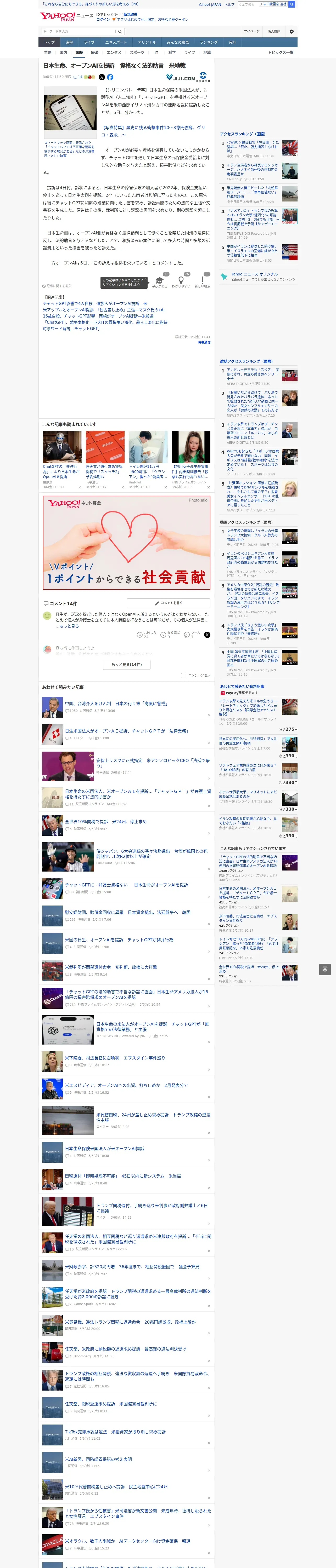Click the コメントを書く button

[169, 603]
